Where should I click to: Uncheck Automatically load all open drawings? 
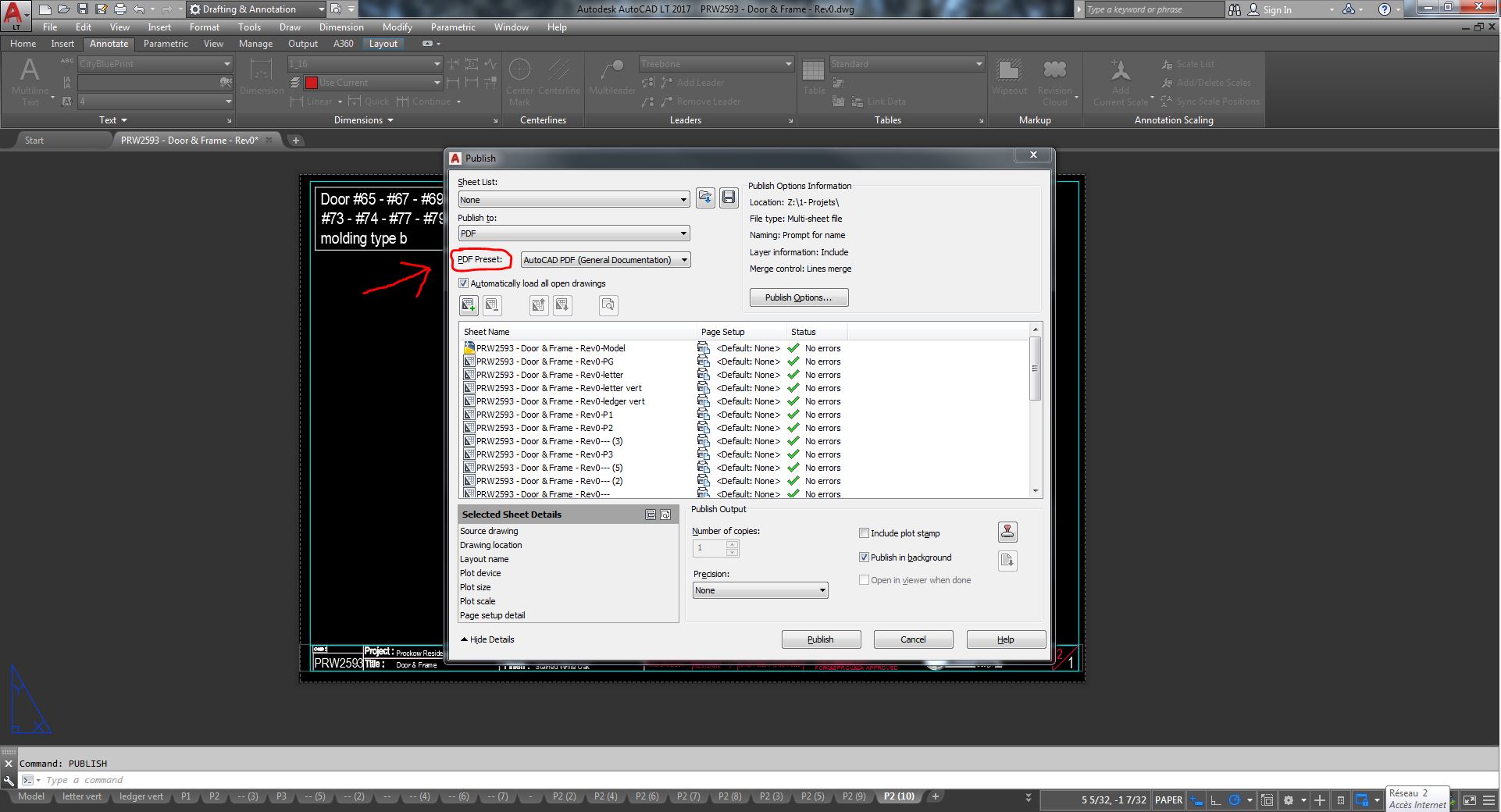click(x=464, y=283)
